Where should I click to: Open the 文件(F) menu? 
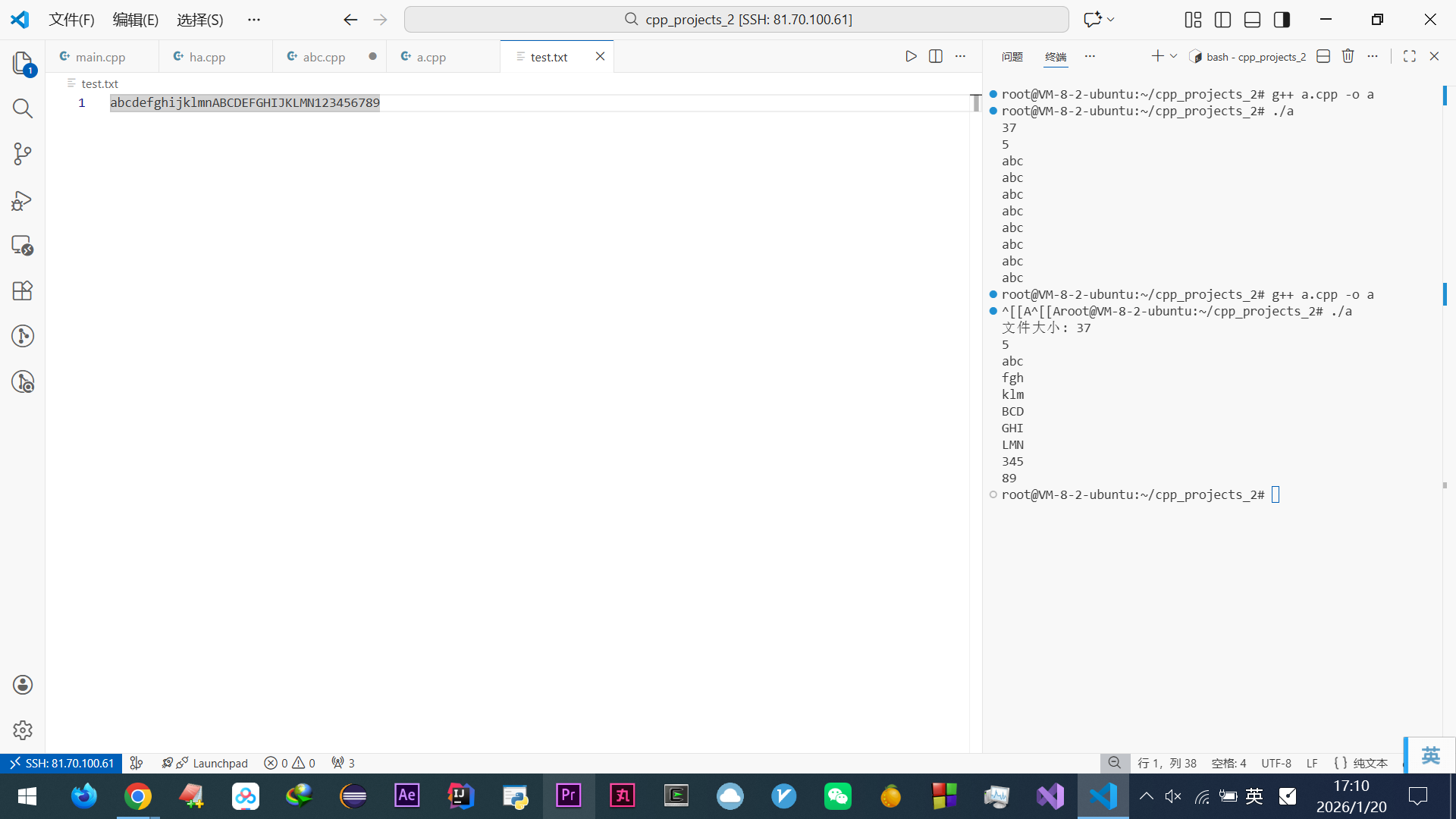(71, 20)
